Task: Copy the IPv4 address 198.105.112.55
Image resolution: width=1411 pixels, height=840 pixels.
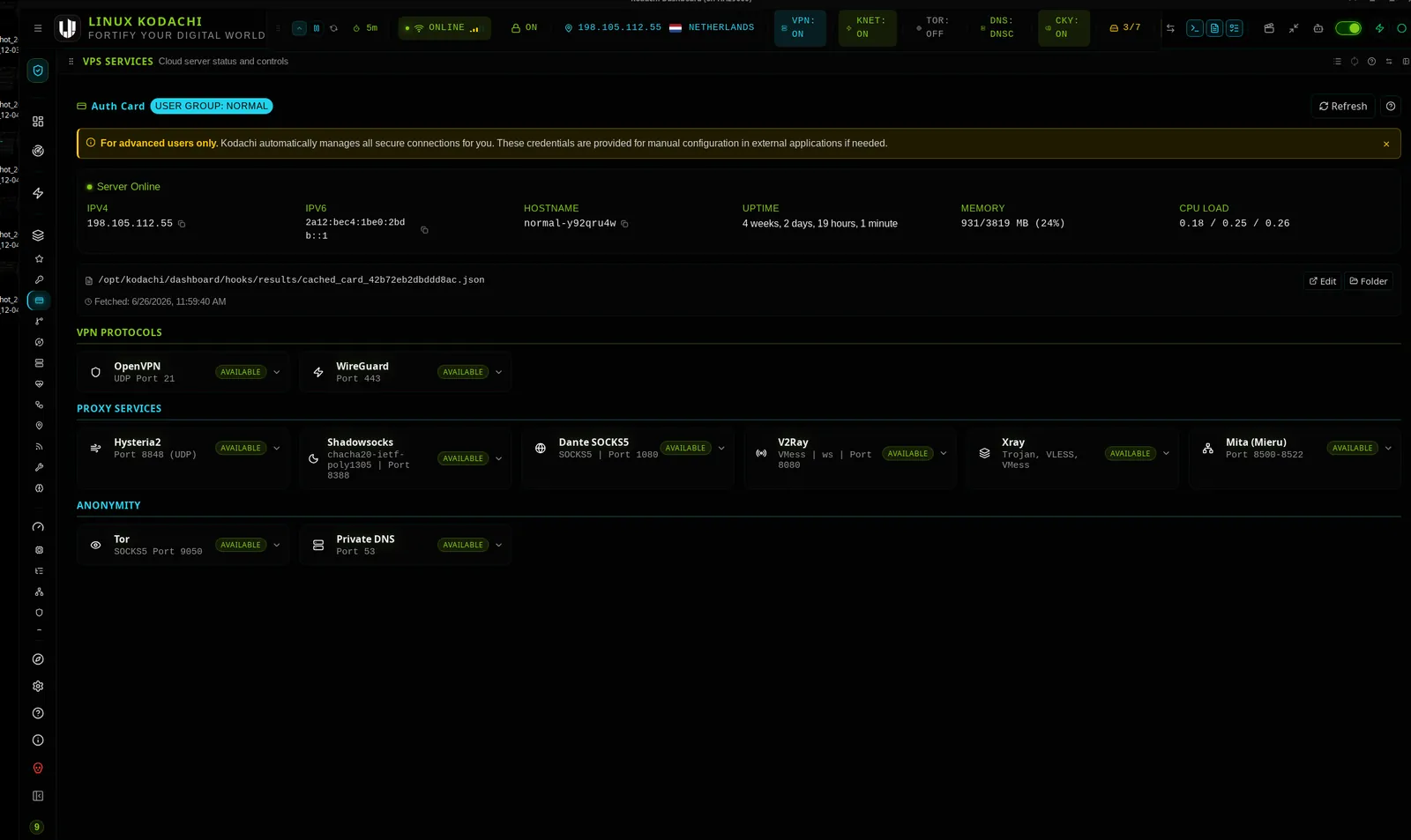Action: 182,224
